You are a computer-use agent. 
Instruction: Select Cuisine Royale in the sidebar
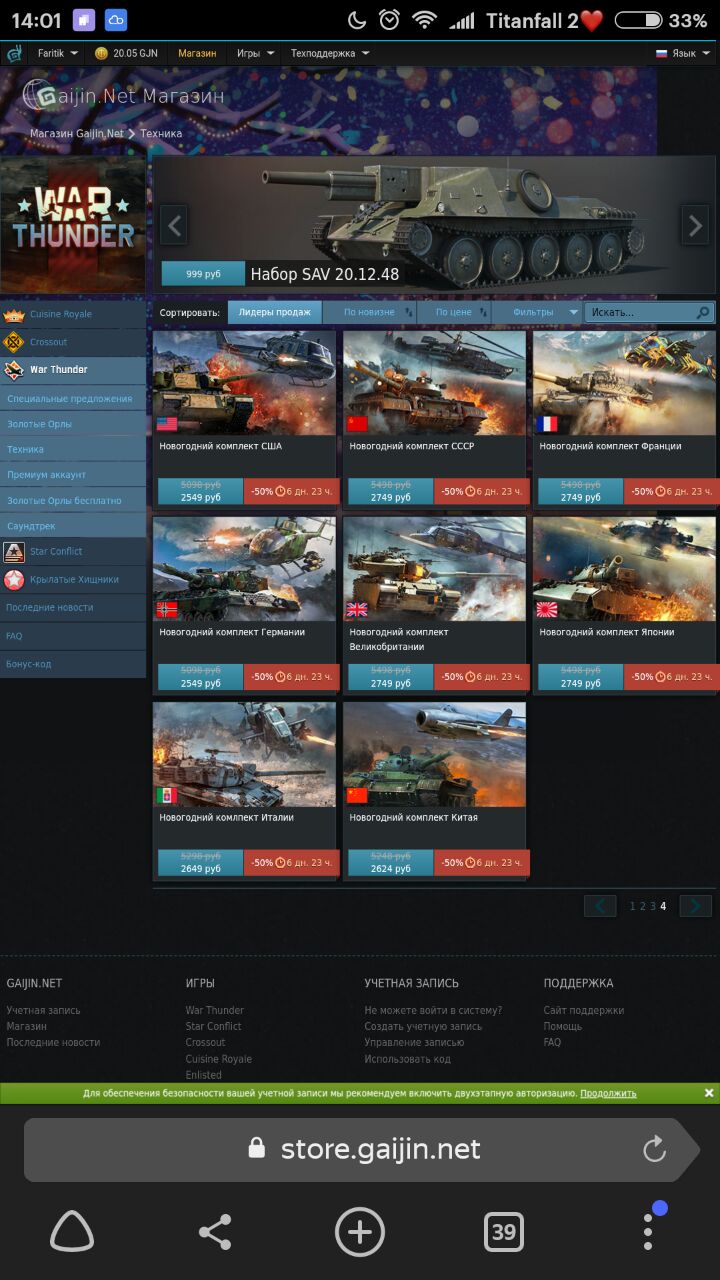[x=73, y=314]
